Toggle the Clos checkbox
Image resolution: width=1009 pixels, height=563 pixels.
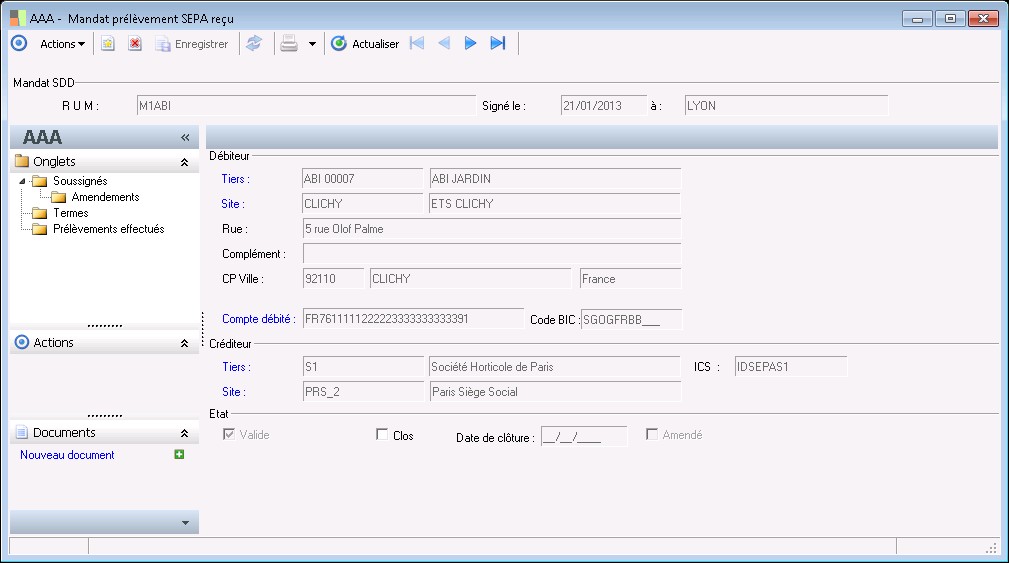[381, 435]
